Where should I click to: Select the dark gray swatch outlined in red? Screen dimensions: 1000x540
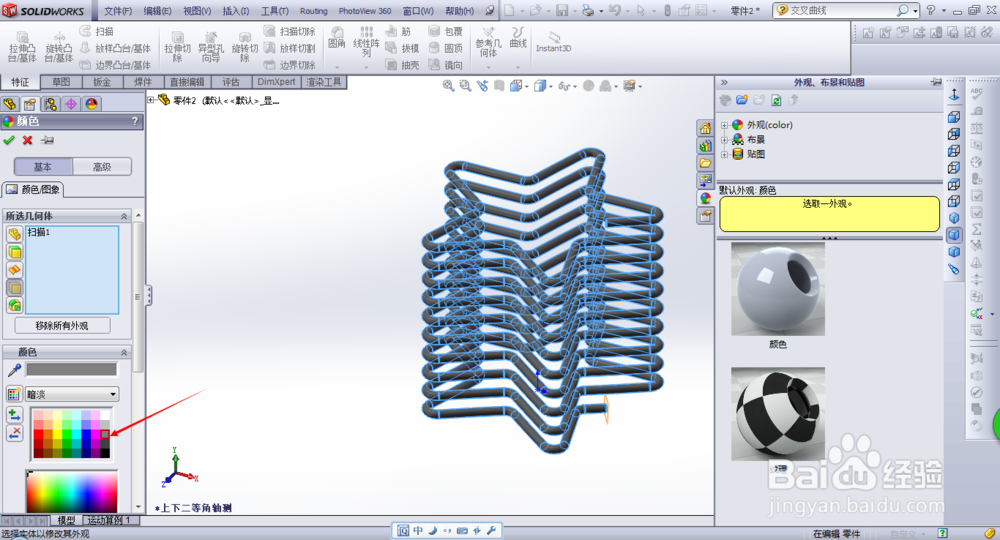tap(105, 434)
